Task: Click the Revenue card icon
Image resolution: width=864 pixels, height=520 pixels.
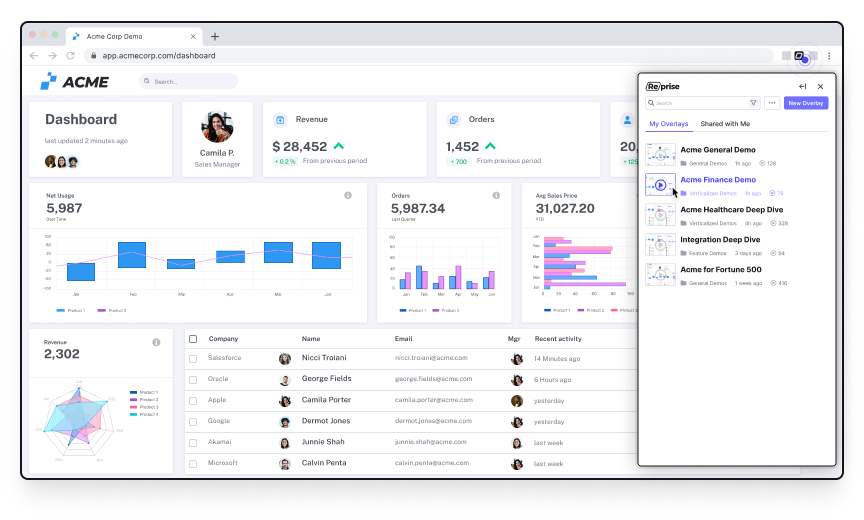Action: coord(280,120)
